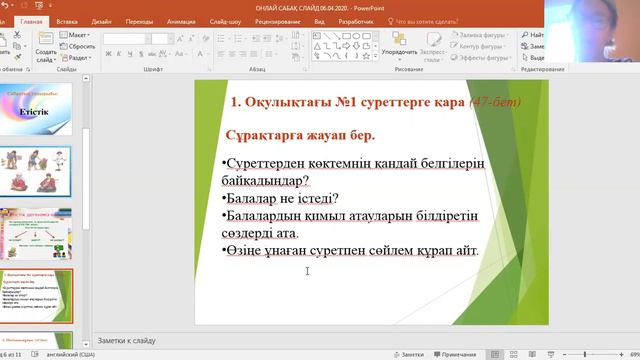The width and height of the screenshot is (640, 360).
Task: Select the five-point star shape
Action: (x=366, y=56)
